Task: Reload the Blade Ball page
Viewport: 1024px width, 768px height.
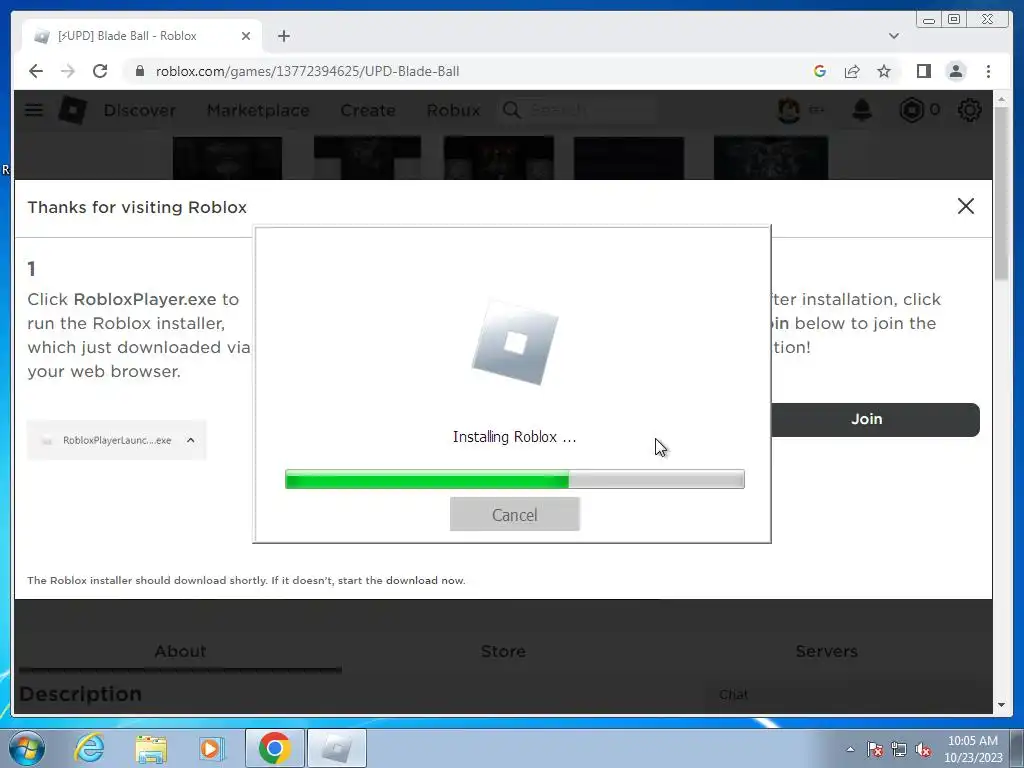Action: [x=100, y=71]
